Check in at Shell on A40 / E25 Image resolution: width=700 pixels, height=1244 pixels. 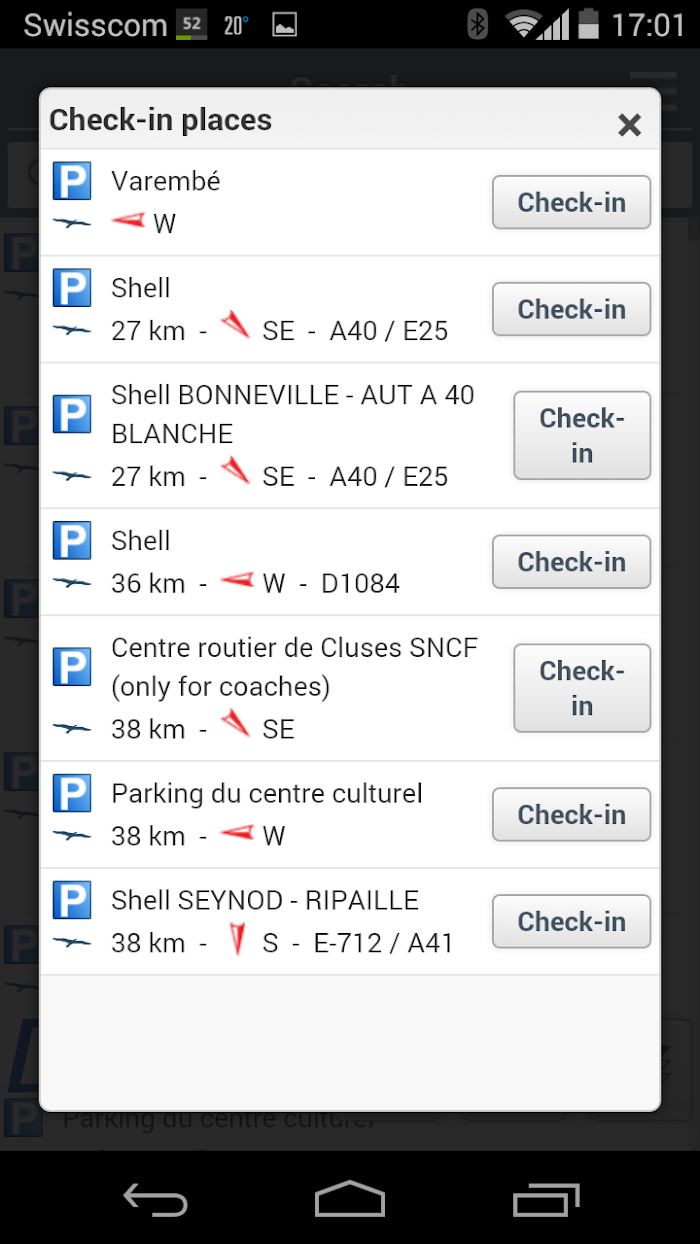(571, 309)
